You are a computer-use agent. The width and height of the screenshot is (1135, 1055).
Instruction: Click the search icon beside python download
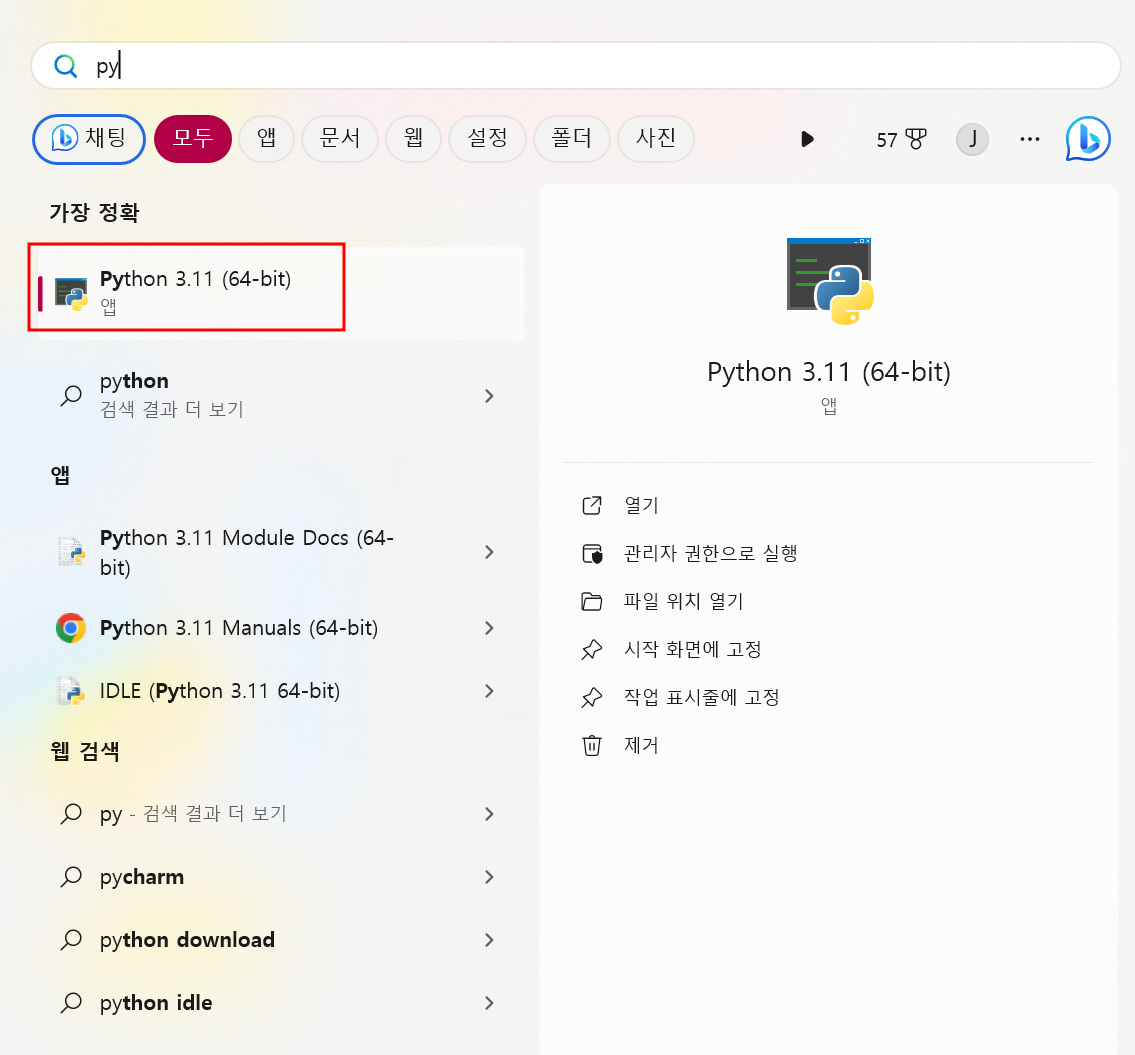71,940
